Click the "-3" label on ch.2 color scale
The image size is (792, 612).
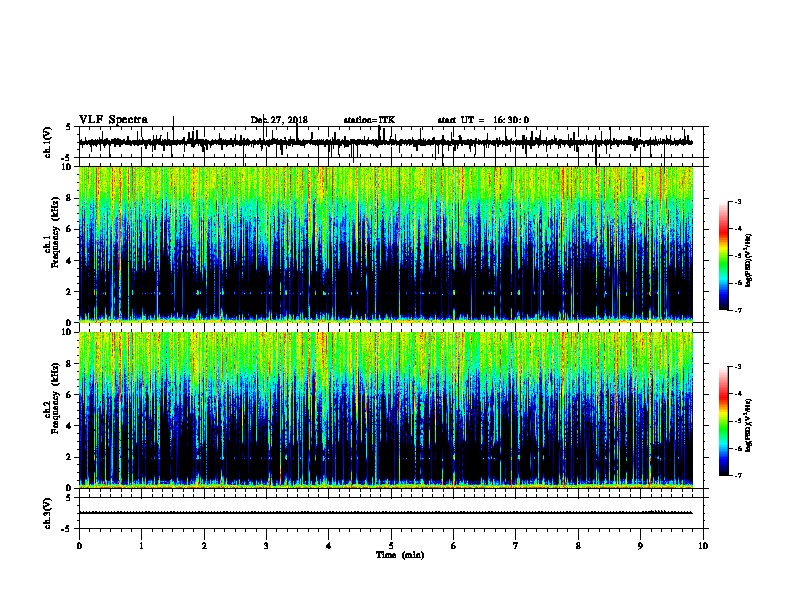coord(737,367)
